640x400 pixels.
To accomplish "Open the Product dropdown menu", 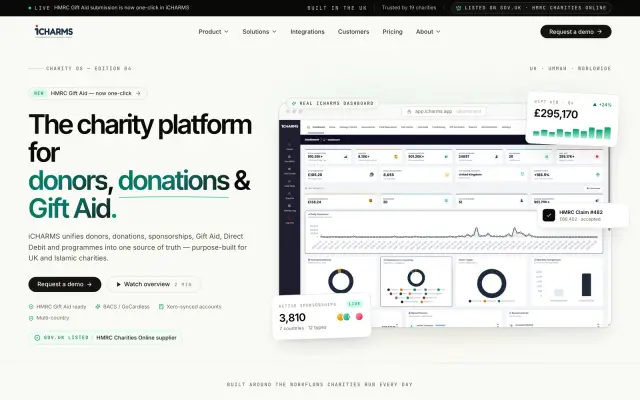I will pos(213,31).
